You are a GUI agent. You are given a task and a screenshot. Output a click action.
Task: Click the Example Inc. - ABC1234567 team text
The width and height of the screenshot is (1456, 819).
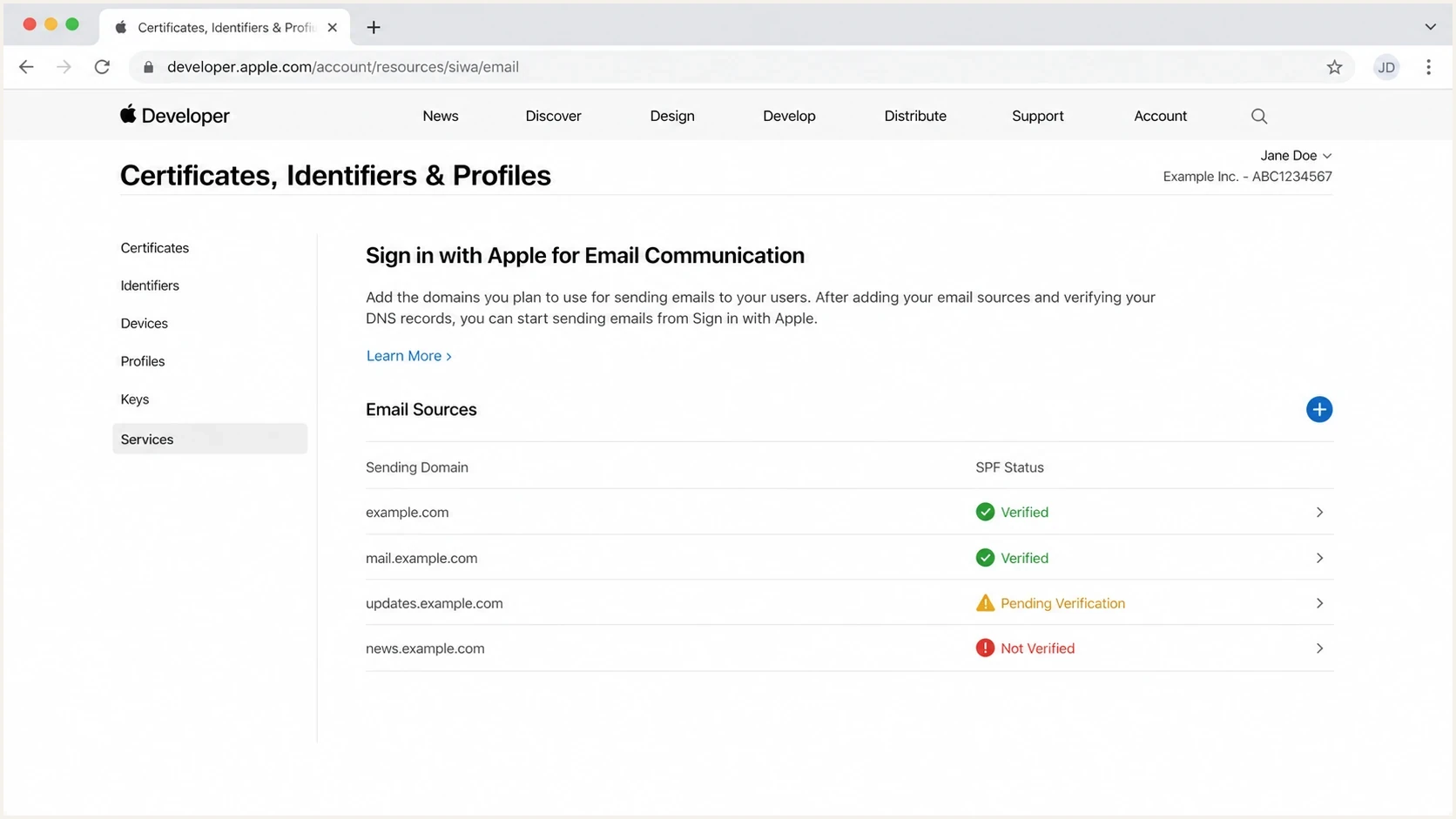point(1247,177)
